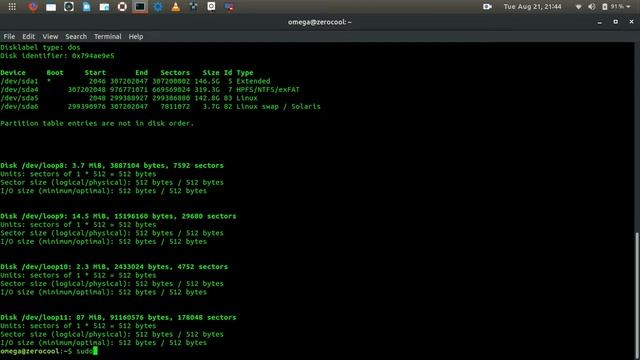The width and height of the screenshot is (640, 360).
Task: Click the /dev/sda6 partition row
Action: (160, 107)
